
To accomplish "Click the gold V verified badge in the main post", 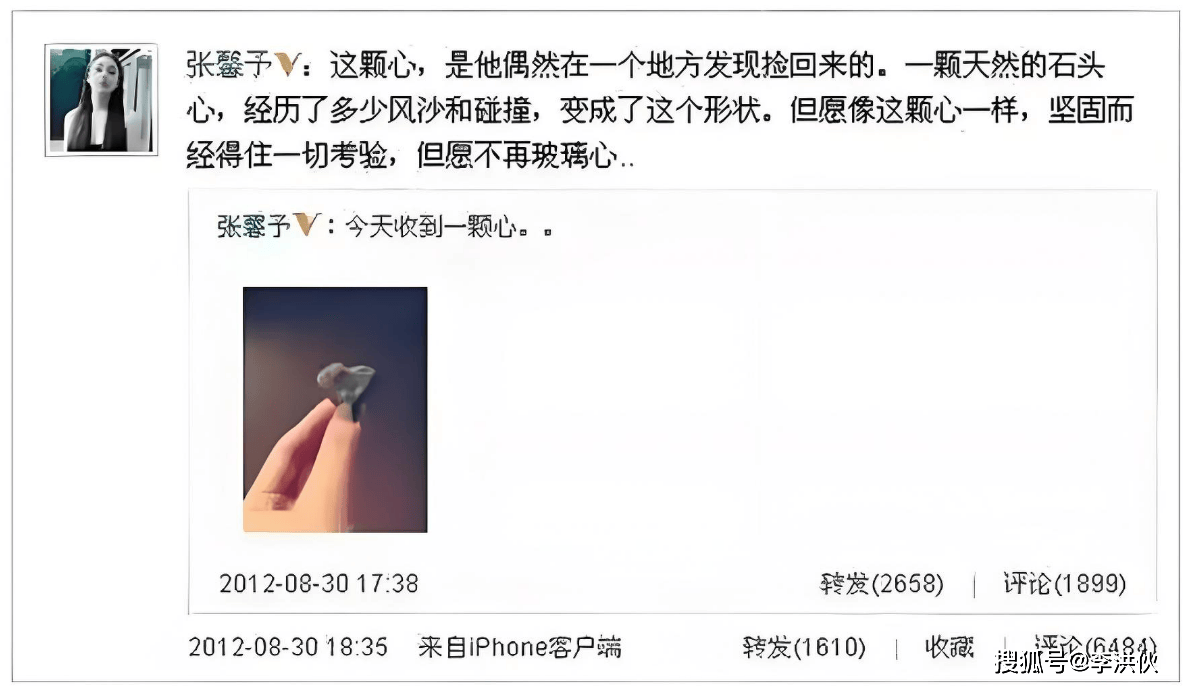I will coord(287,65).
